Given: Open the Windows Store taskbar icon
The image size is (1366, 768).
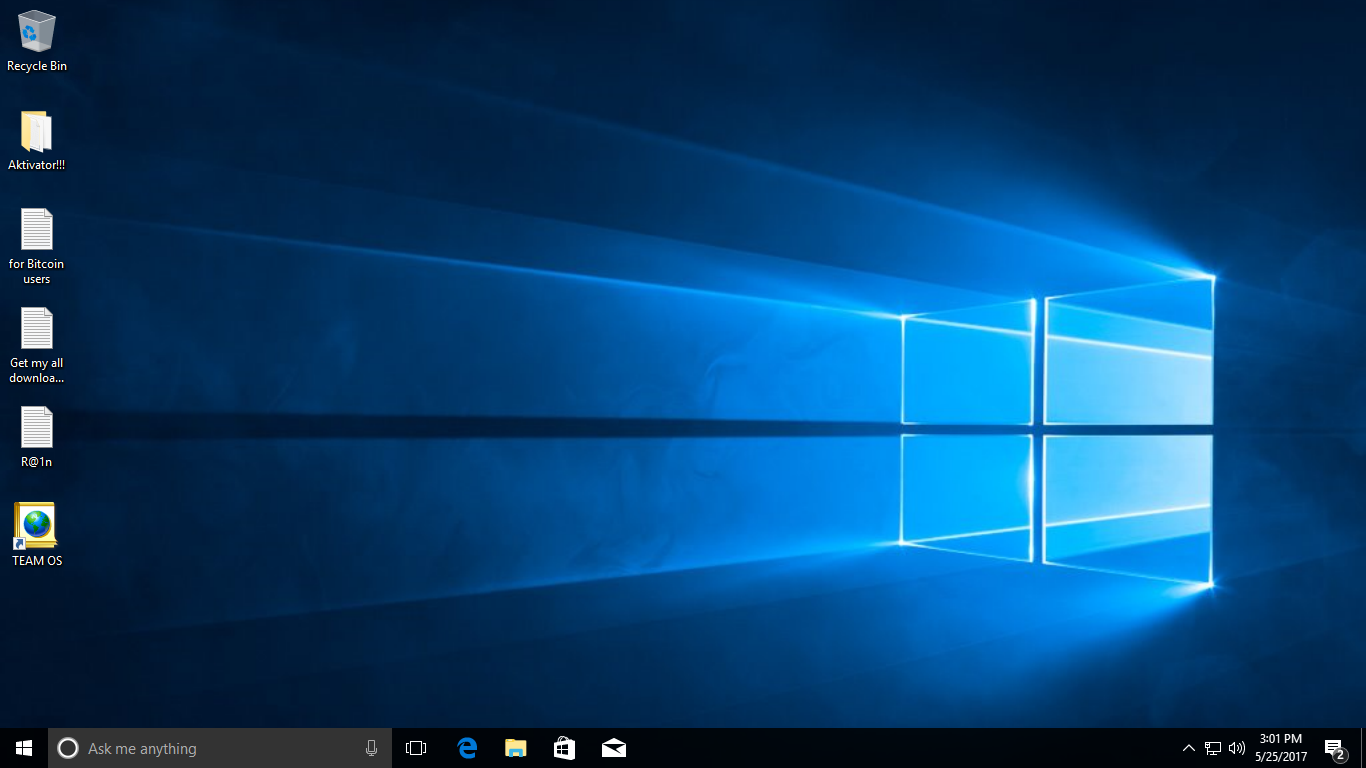Looking at the screenshot, I should tap(565, 748).
